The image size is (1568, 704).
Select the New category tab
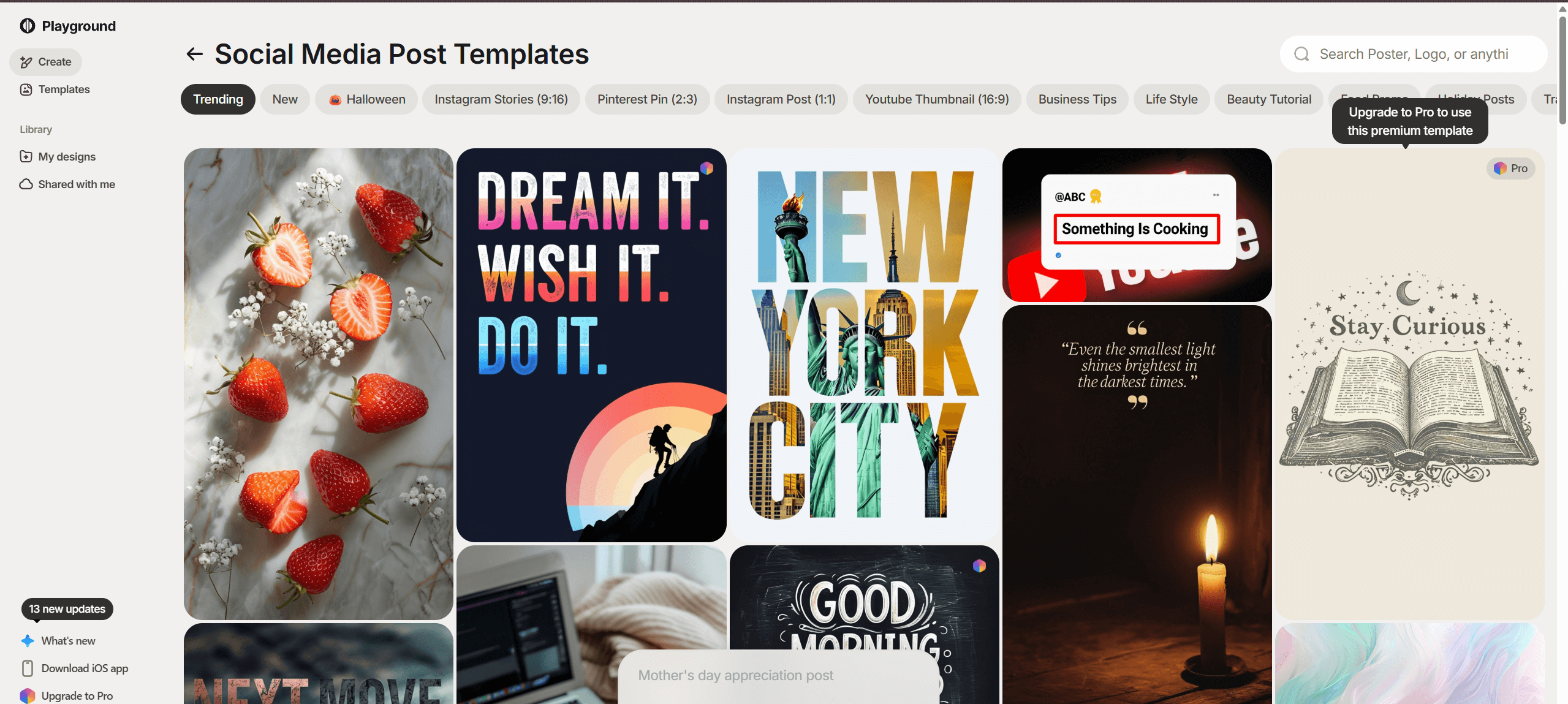[285, 99]
